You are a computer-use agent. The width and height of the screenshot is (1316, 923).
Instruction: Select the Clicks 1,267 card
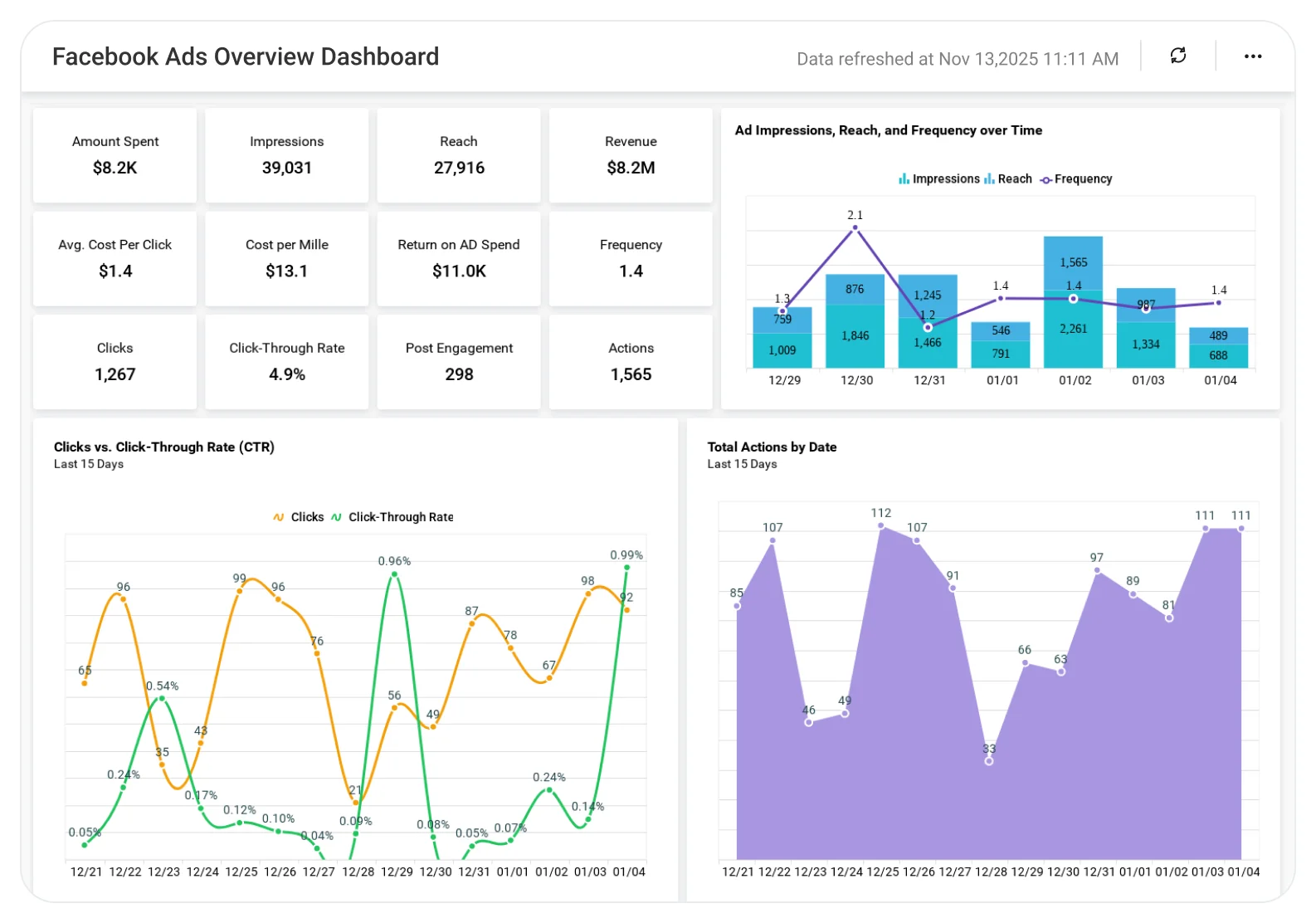point(115,362)
